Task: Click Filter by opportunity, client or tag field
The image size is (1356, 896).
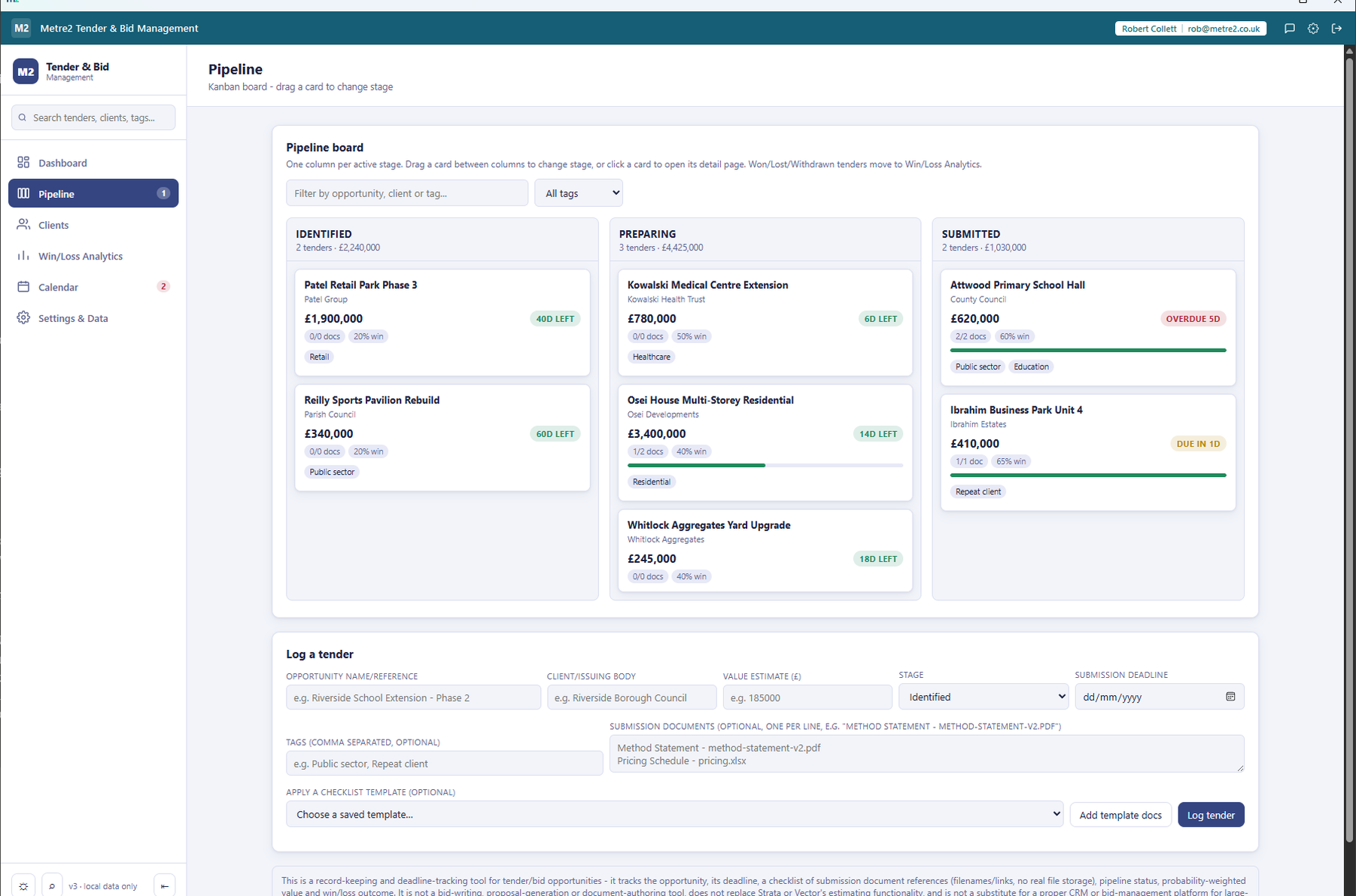Action: coord(407,193)
